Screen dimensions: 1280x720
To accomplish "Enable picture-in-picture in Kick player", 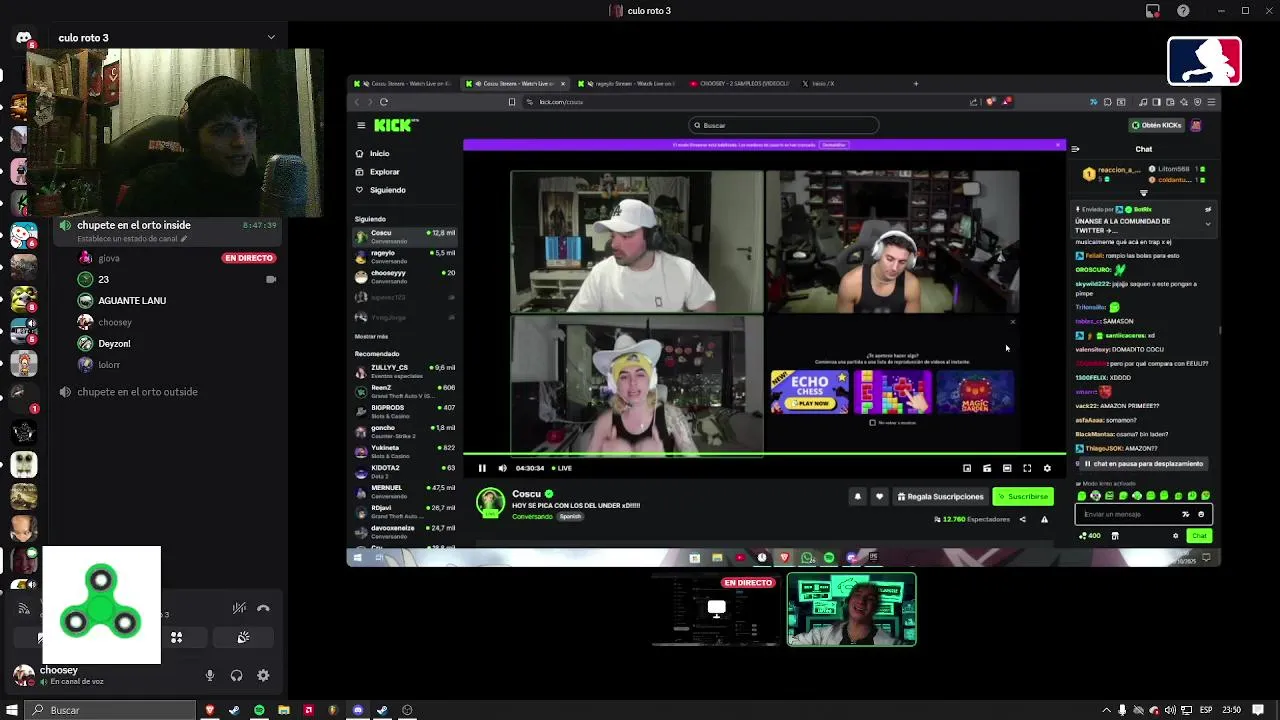I will pos(967,468).
